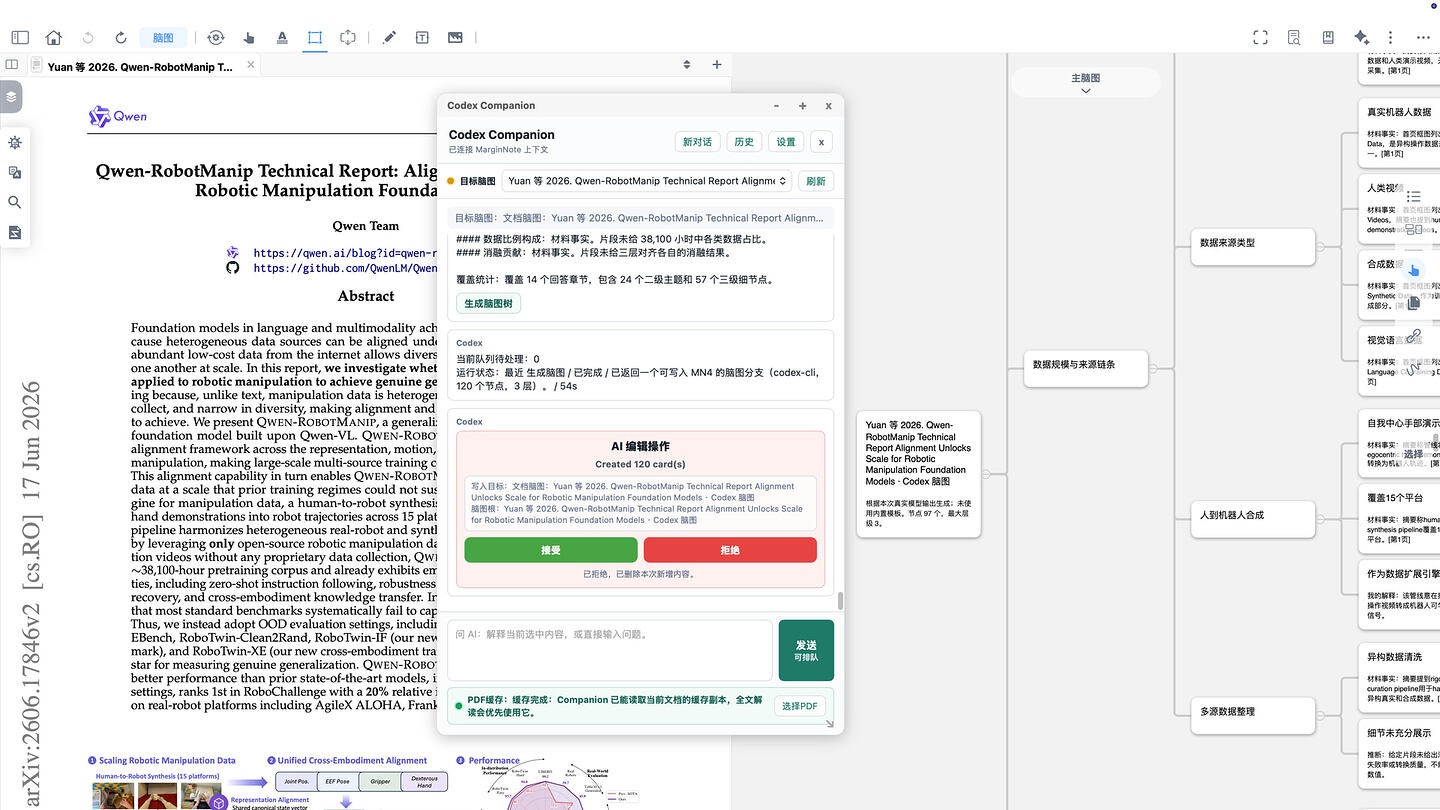Click the undo arrow in toolbar

click(x=88, y=37)
